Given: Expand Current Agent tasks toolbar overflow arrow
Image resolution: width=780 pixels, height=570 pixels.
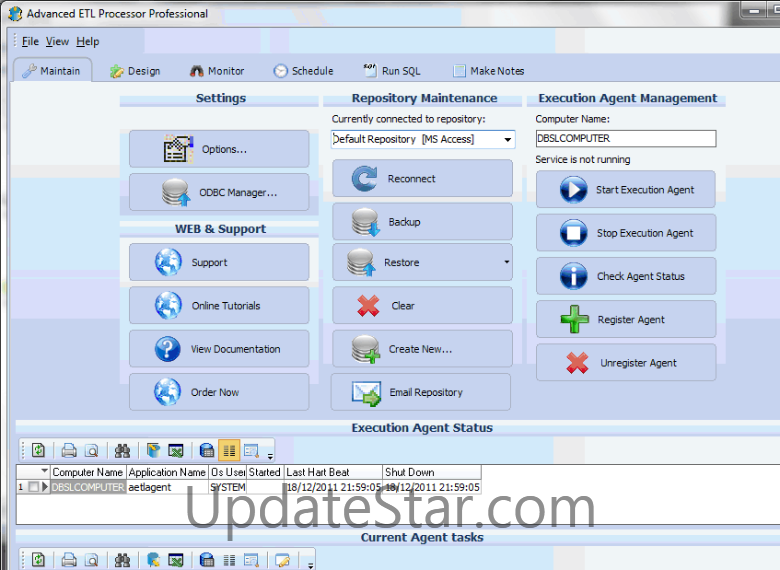Looking at the screenshot, I should pyautogui.click(x=310, y=565).
